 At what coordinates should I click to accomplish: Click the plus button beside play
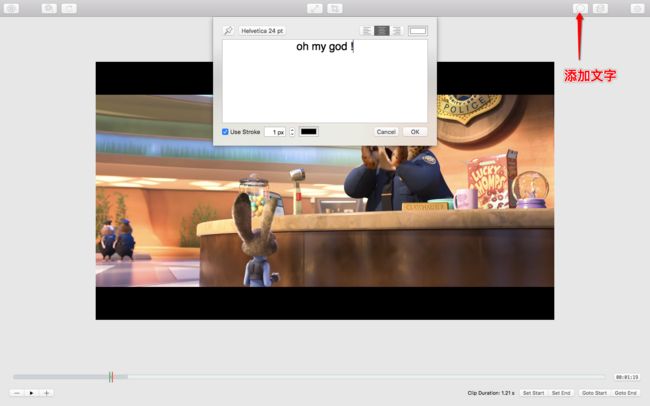coord(46,393)
